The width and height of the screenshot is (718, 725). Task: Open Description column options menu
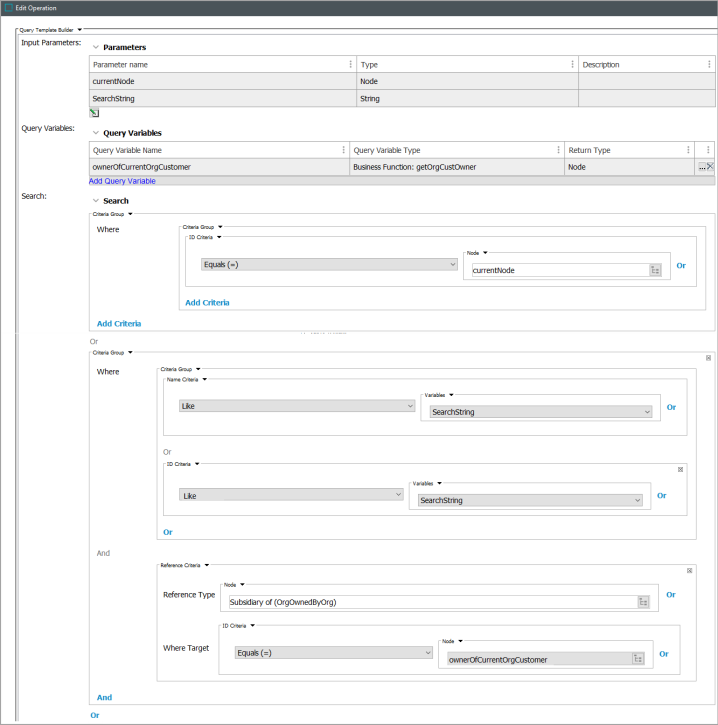(709, 64)
